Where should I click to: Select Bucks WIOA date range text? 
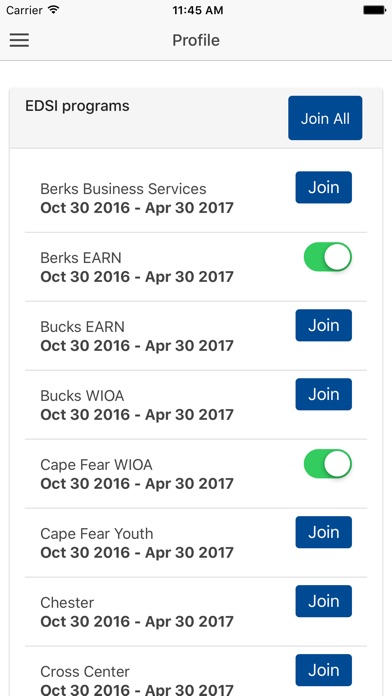pyautogui.click(x=137, y=415)
